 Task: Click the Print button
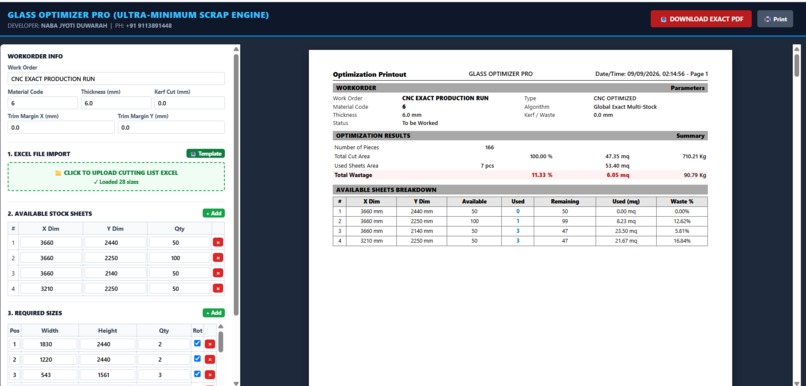pos(775,19)
